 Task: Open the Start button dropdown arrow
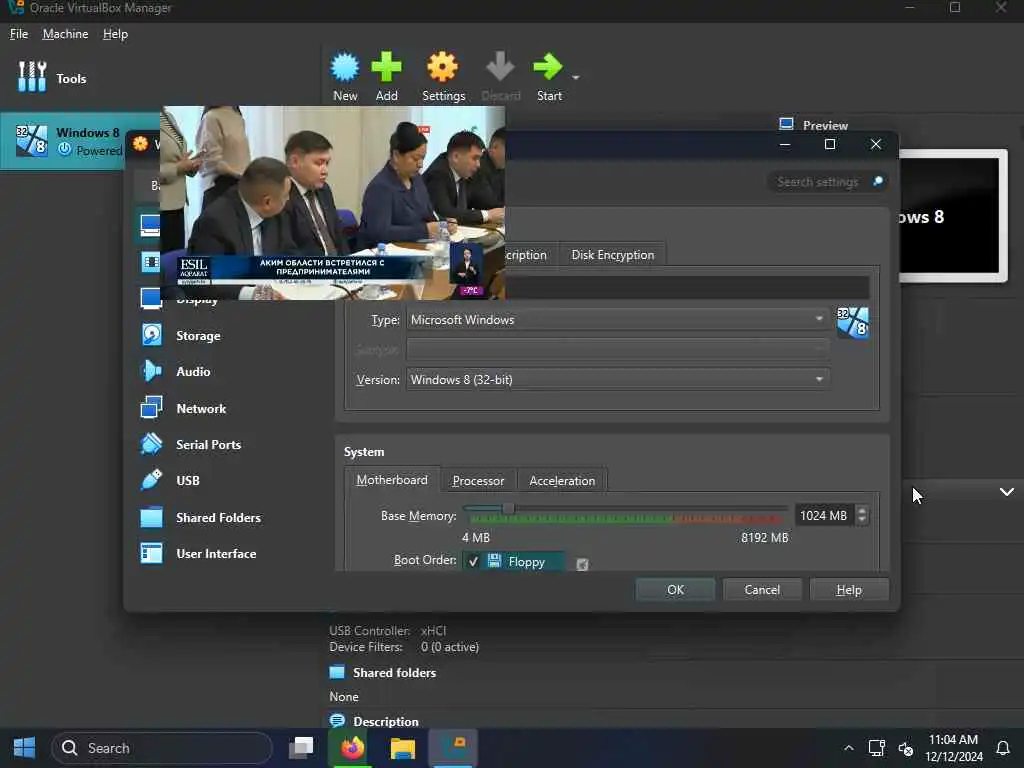575,77
